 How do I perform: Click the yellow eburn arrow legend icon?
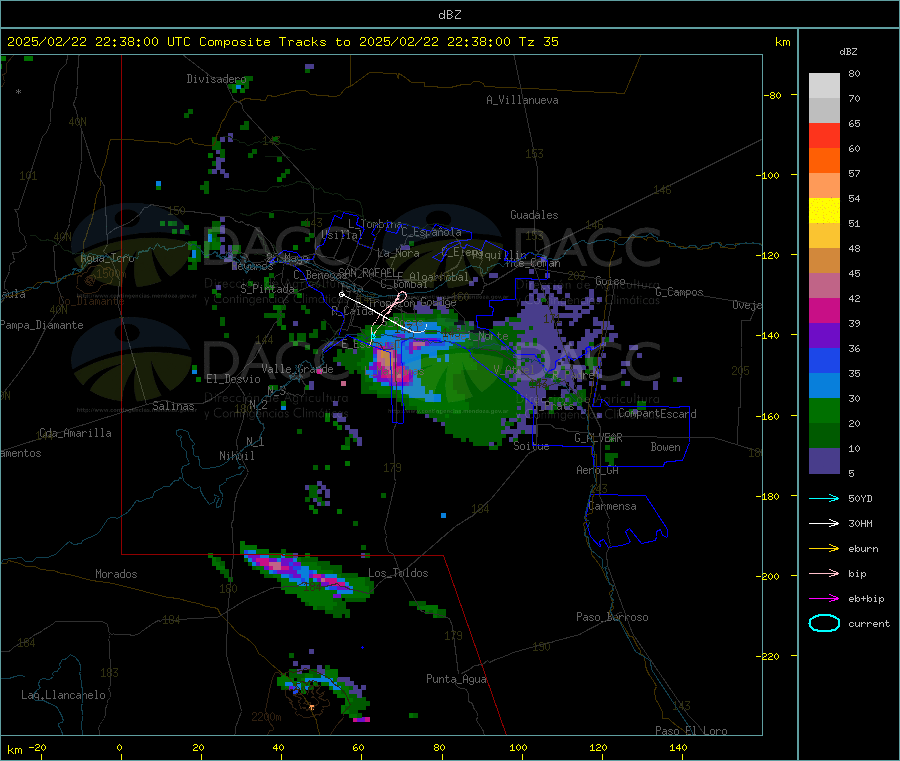824,549
